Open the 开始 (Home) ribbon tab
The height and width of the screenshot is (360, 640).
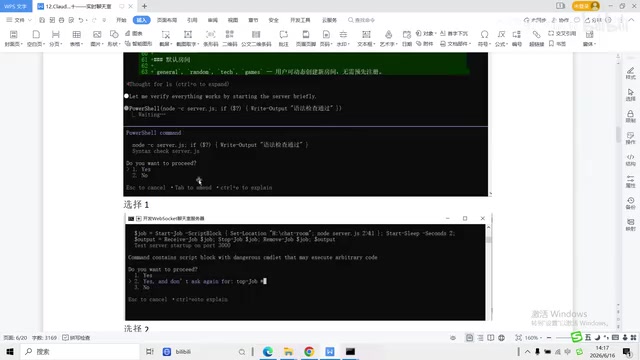tap(121, 20)
